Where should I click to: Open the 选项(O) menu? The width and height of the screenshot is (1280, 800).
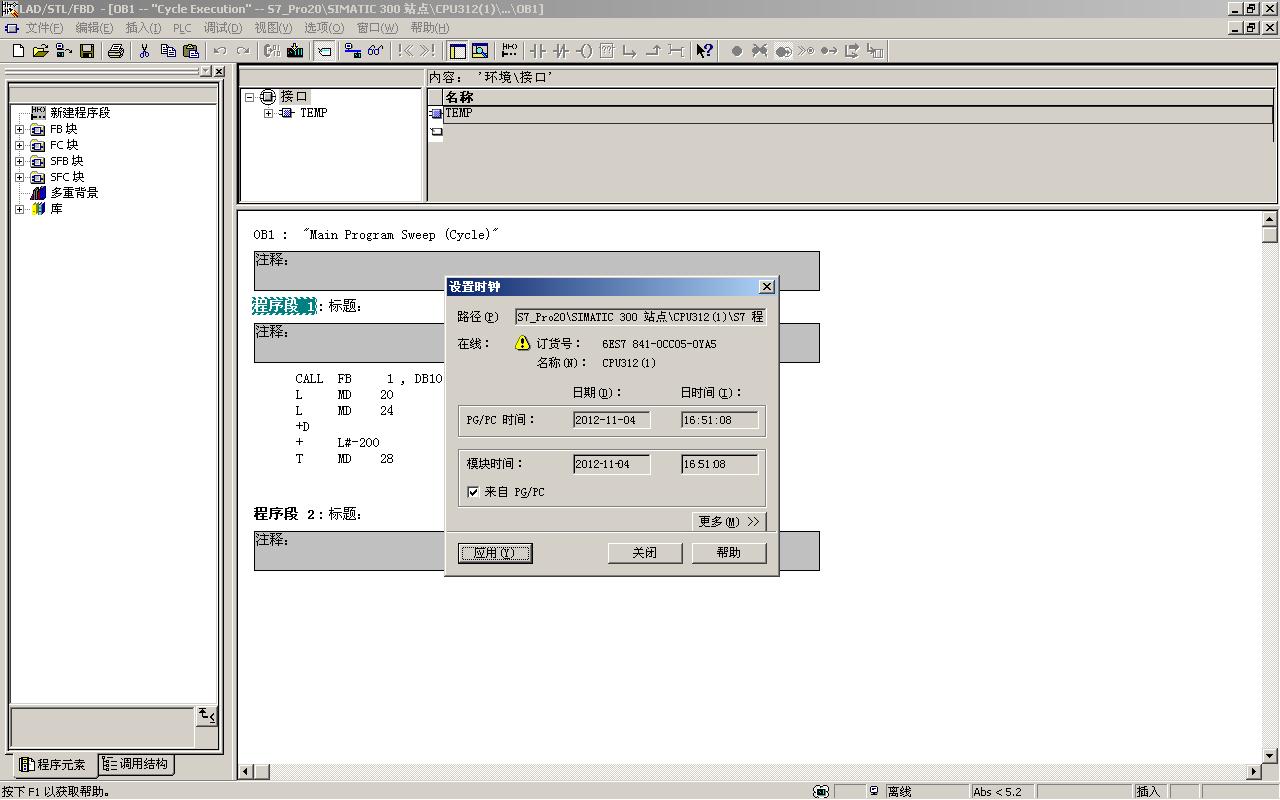coord(324,28)
